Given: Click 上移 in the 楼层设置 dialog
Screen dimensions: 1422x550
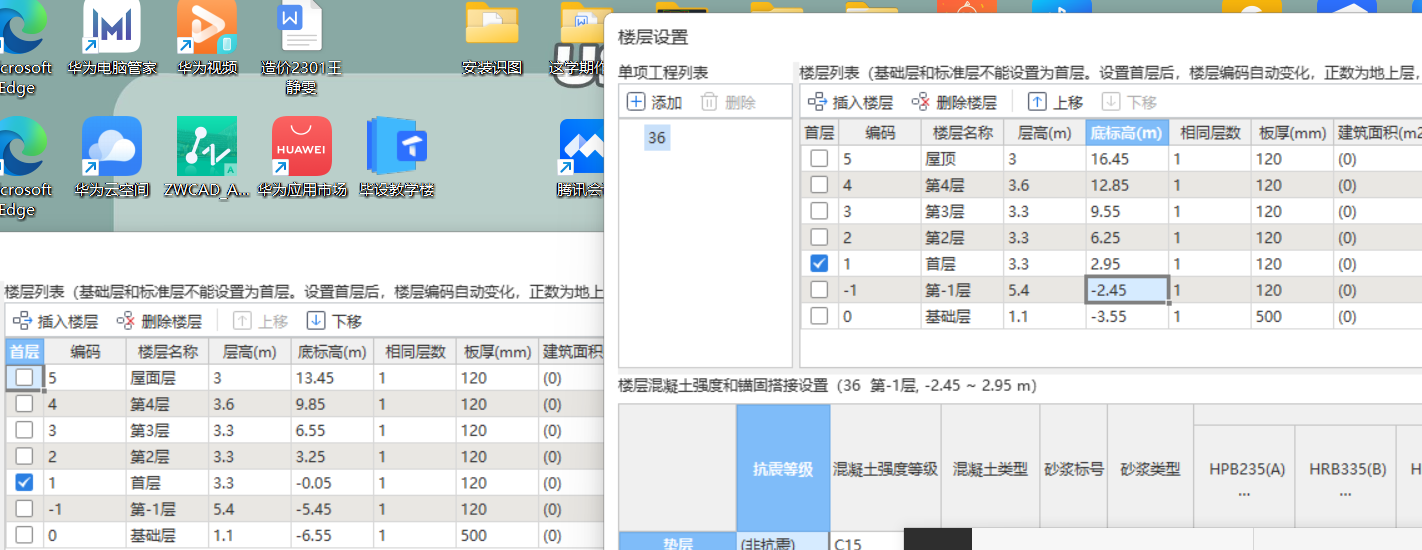Looking at the screenshot, I should [x=1056, y=102].
